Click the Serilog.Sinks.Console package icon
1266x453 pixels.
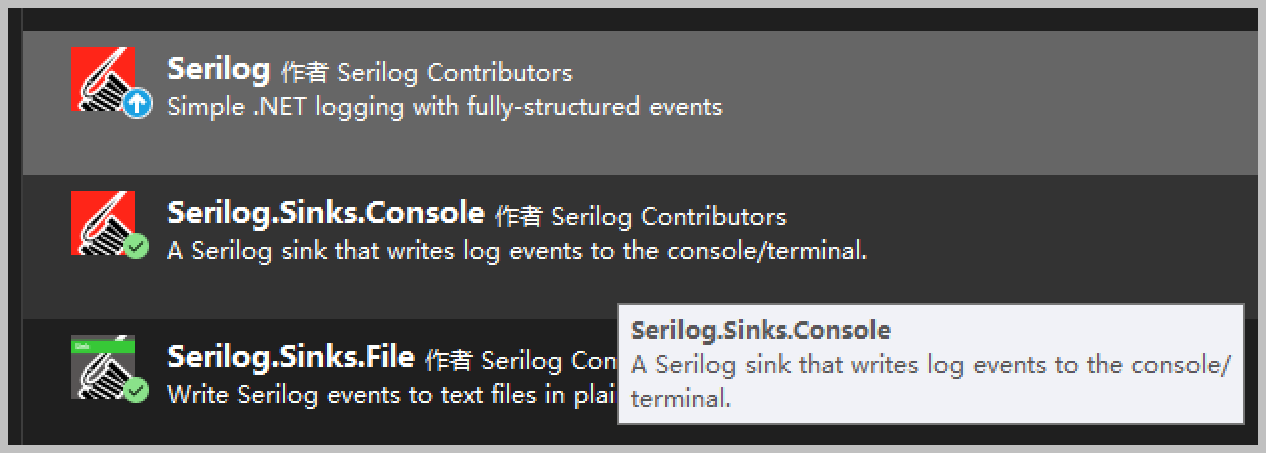click(x=102, y=222)
